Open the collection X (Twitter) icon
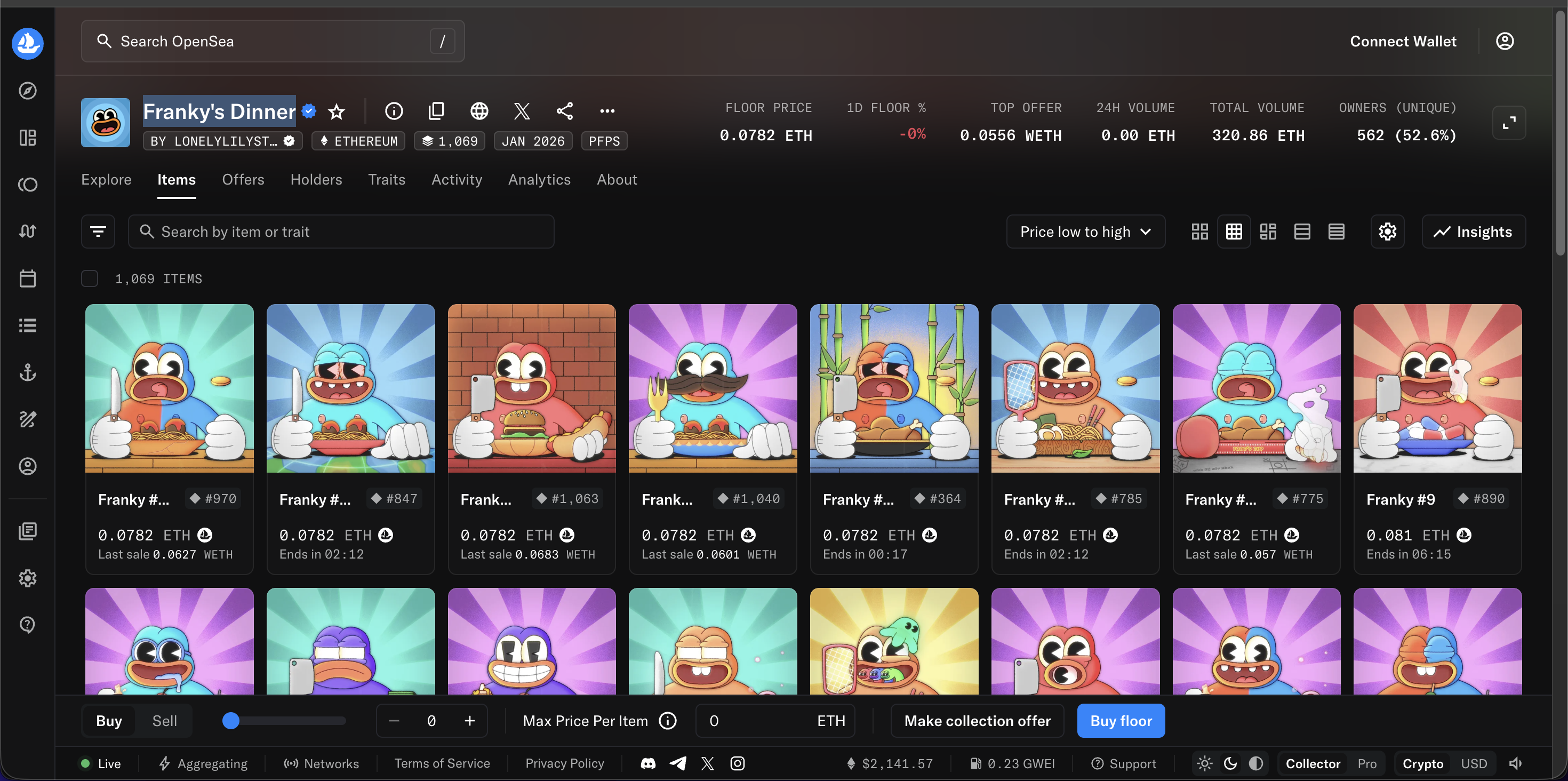The width and height of the screenshot is (1568, 781). (x=522, y=111)
